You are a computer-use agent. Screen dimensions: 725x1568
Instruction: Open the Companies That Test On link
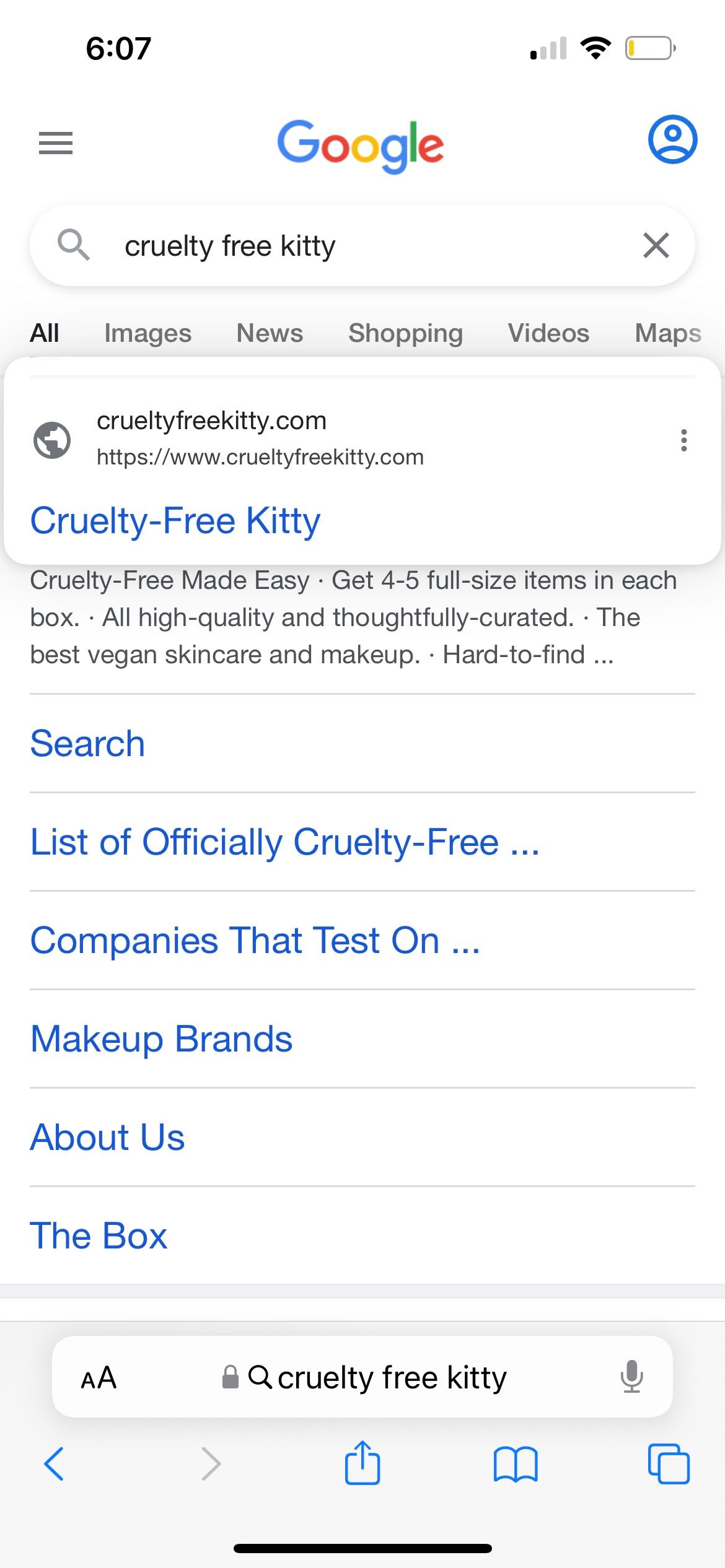click(x=255, y=940)
